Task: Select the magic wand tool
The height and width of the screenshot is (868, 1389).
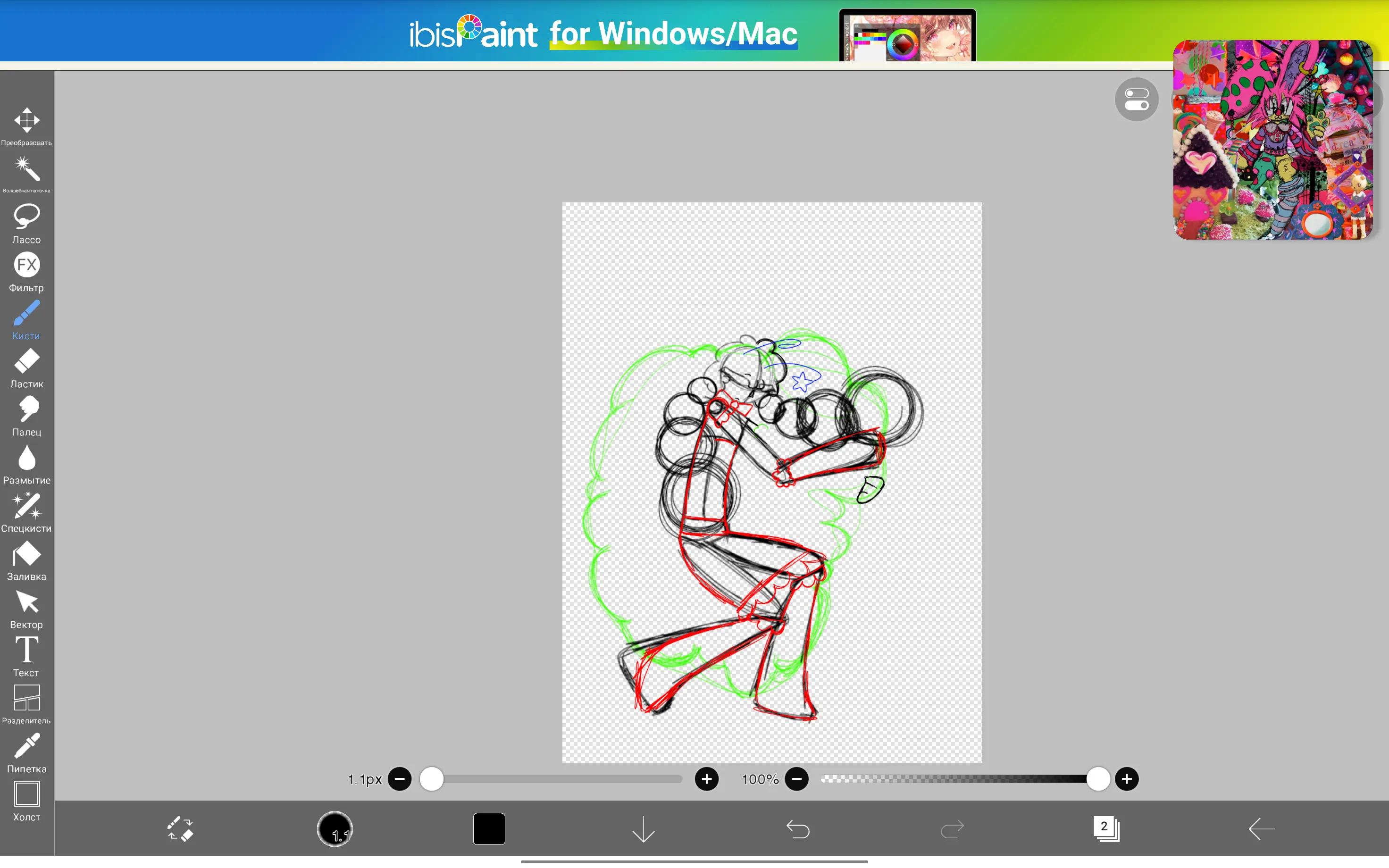Action: point(26,174)
